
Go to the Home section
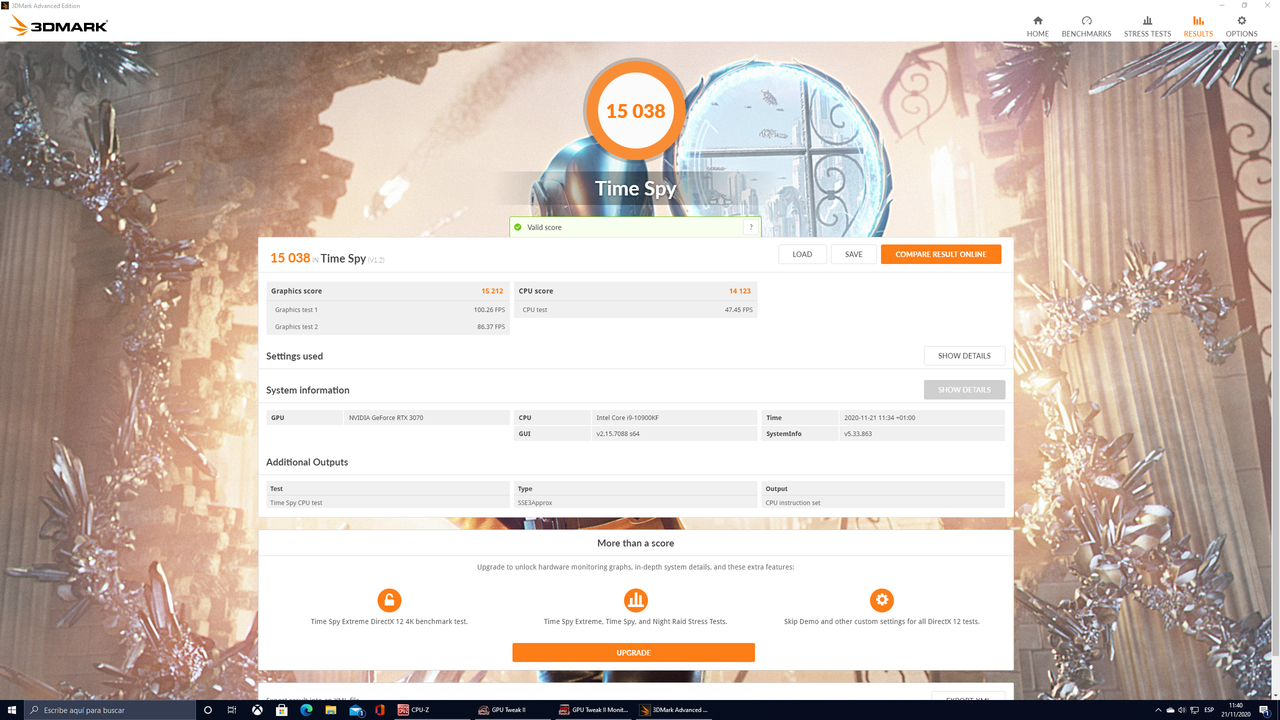[x=1037, y=26]
